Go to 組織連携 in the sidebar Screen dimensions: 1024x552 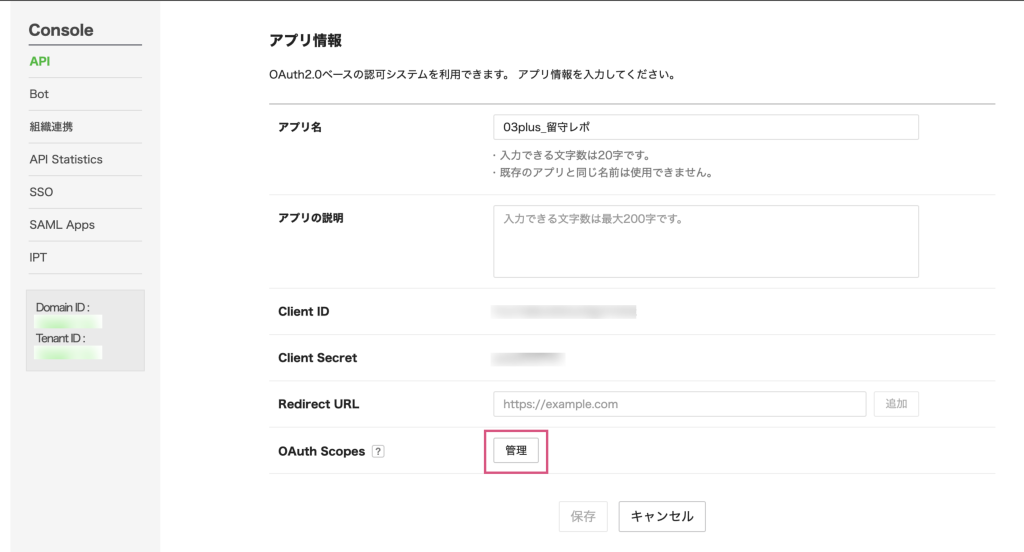coord(51,127)
